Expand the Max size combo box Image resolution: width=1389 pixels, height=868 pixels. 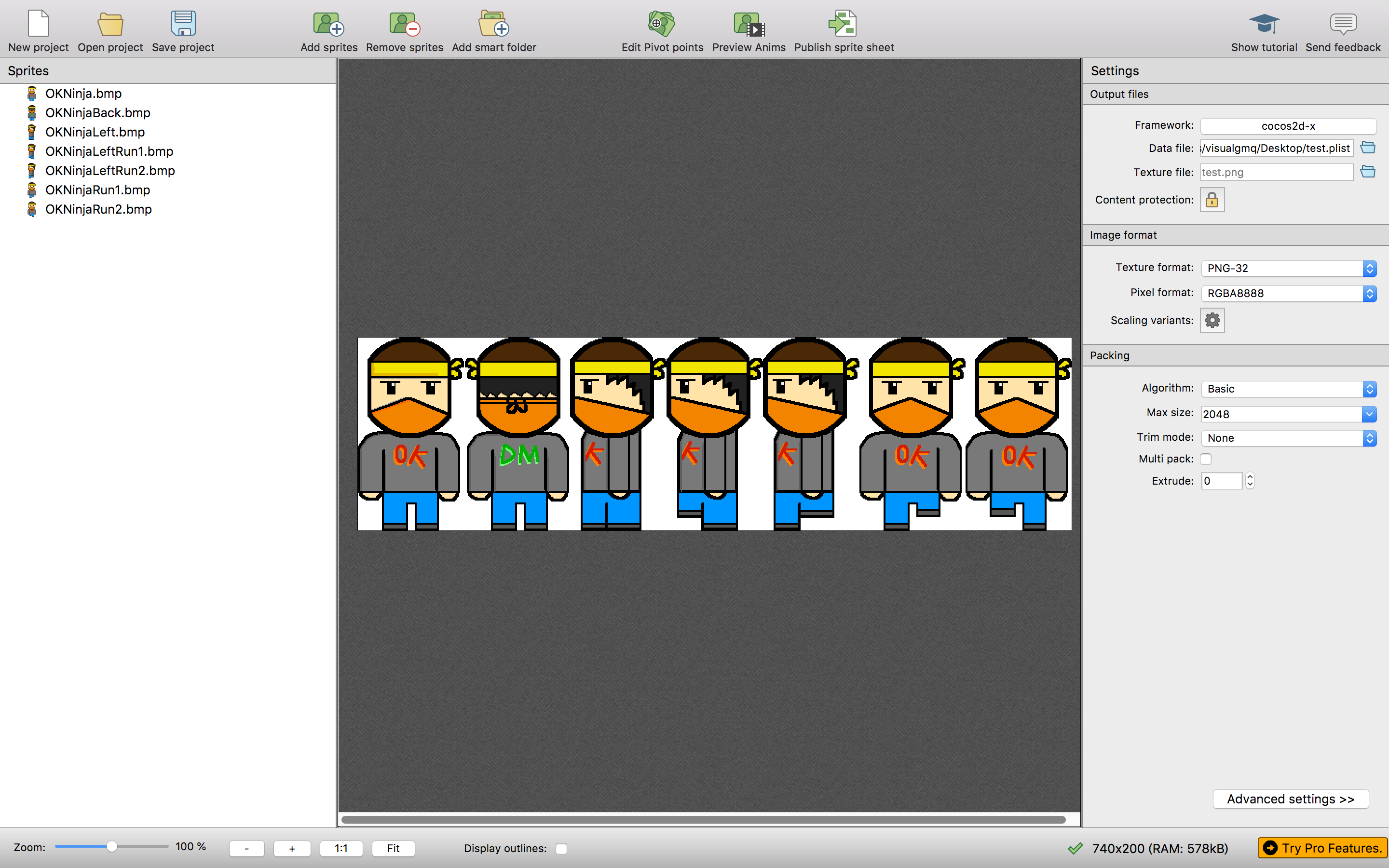coord(1369,414)
